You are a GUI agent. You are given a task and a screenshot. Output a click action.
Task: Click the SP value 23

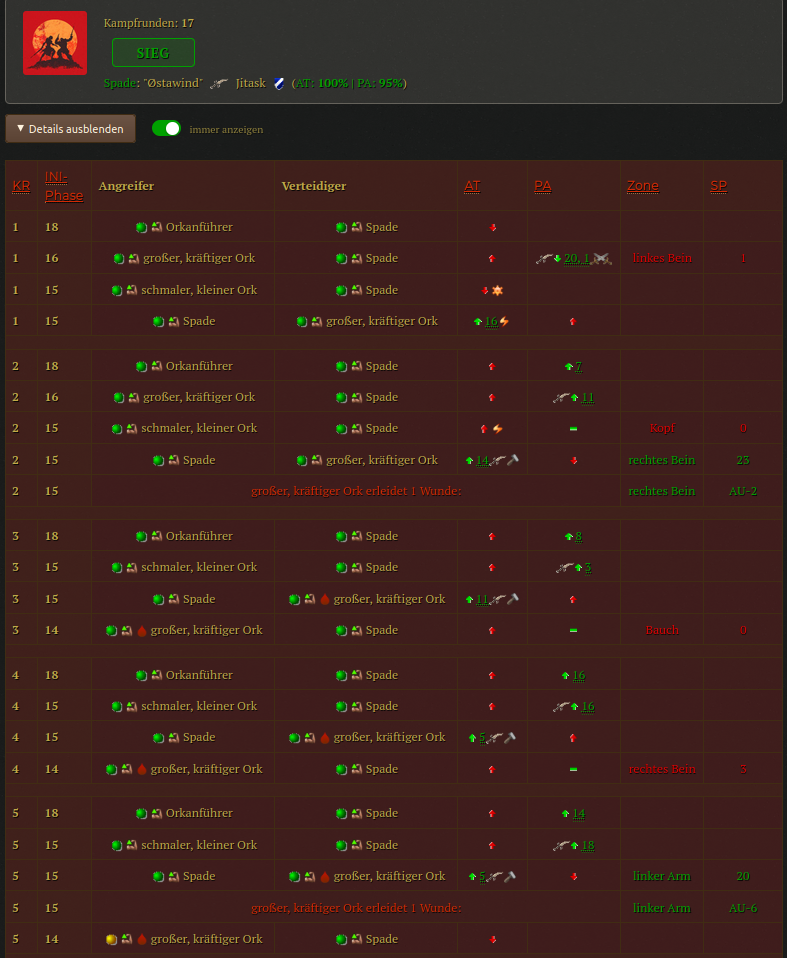tap(743, 460)
